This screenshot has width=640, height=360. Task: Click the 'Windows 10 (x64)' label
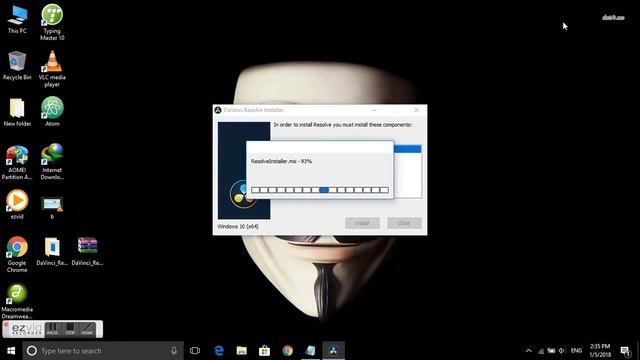[238, 226]
